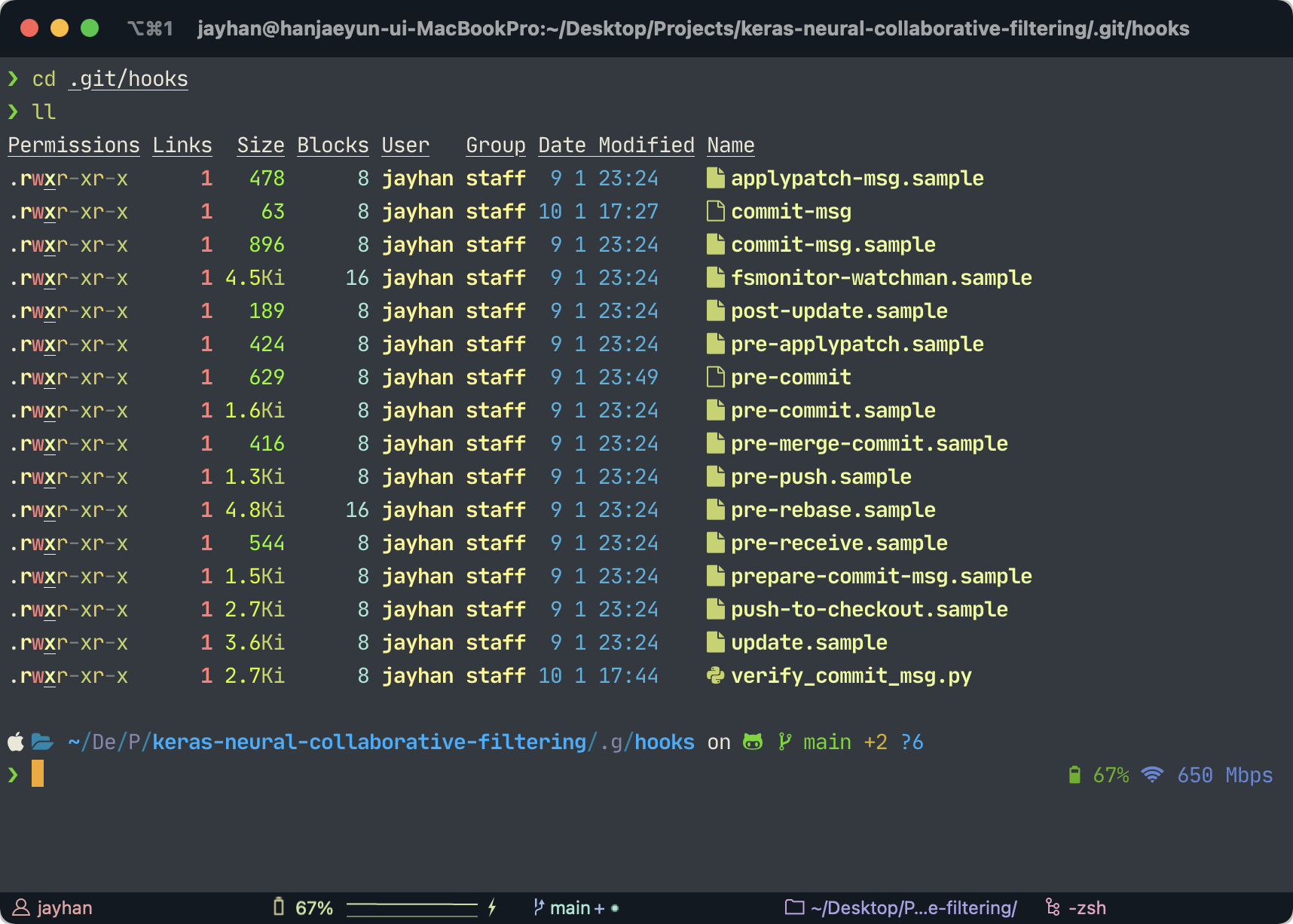The width and height of the screenshot is (1293, 924).
Task: Click the GitHub cat icon in prompt
Action: point(752,742)
